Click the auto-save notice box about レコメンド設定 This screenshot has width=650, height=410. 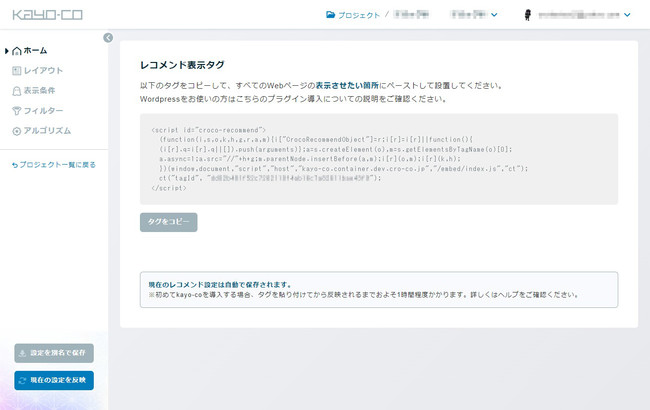379,289
